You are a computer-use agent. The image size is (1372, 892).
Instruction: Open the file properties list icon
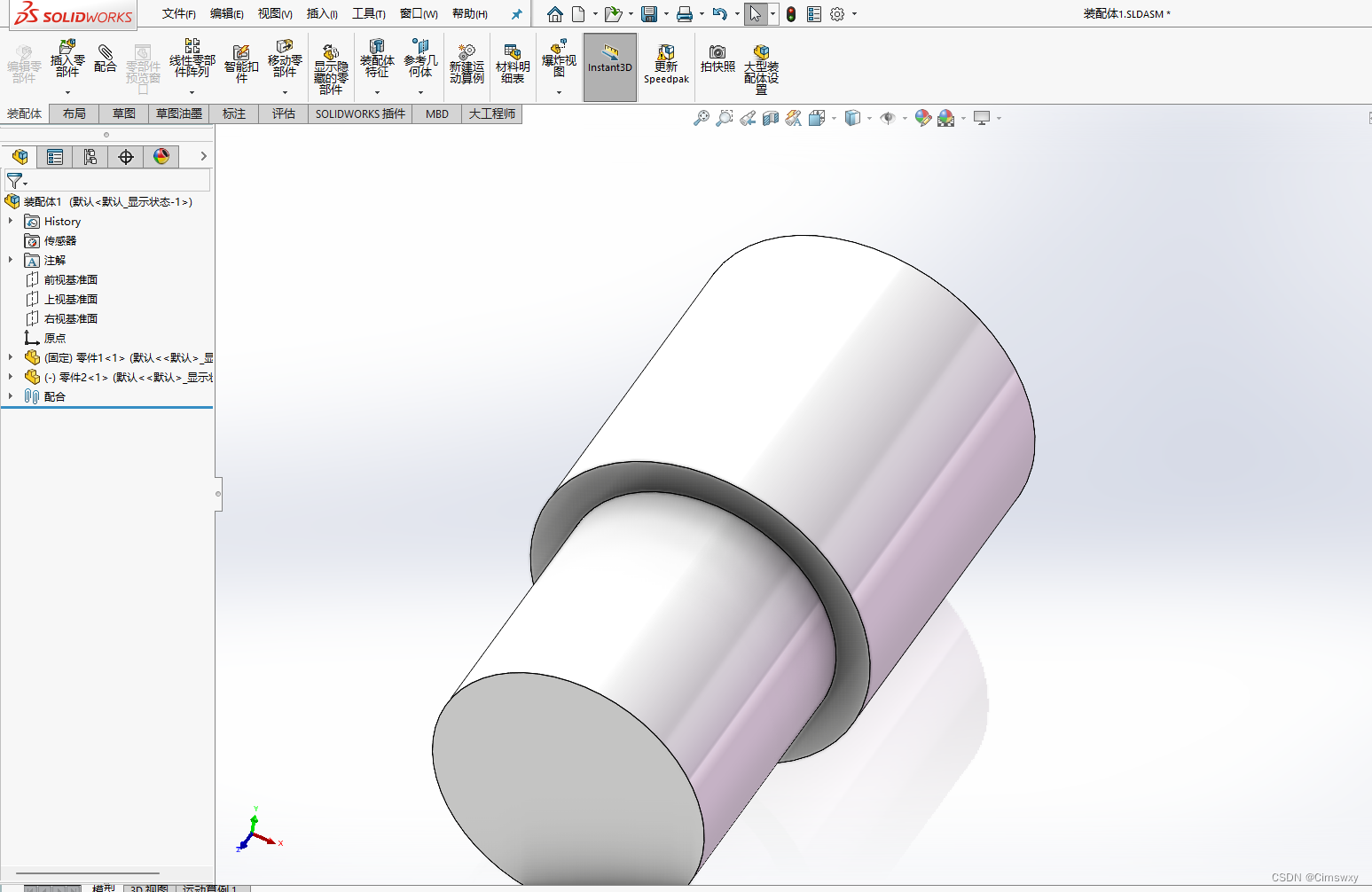tap(814, 14)
